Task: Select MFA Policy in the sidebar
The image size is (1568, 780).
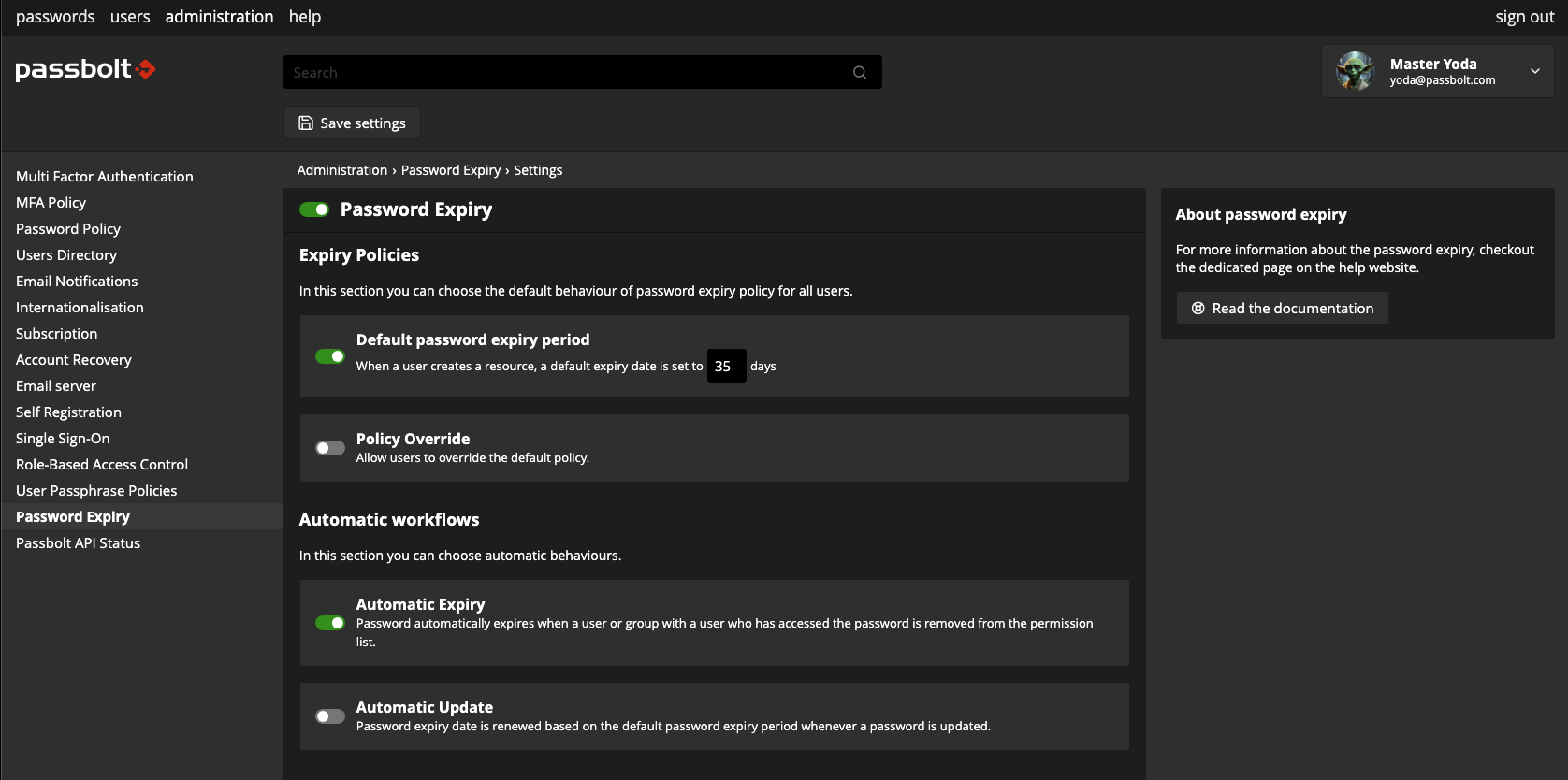Action: (x=51, y=202)
